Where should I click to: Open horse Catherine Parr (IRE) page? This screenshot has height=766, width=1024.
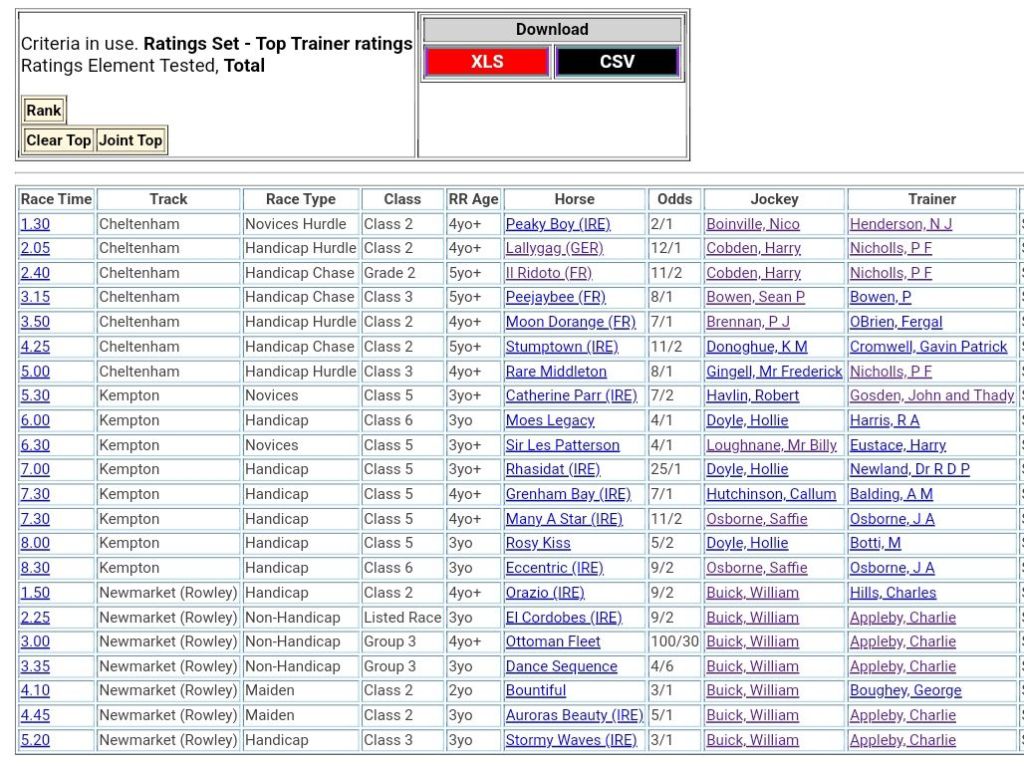570,396
